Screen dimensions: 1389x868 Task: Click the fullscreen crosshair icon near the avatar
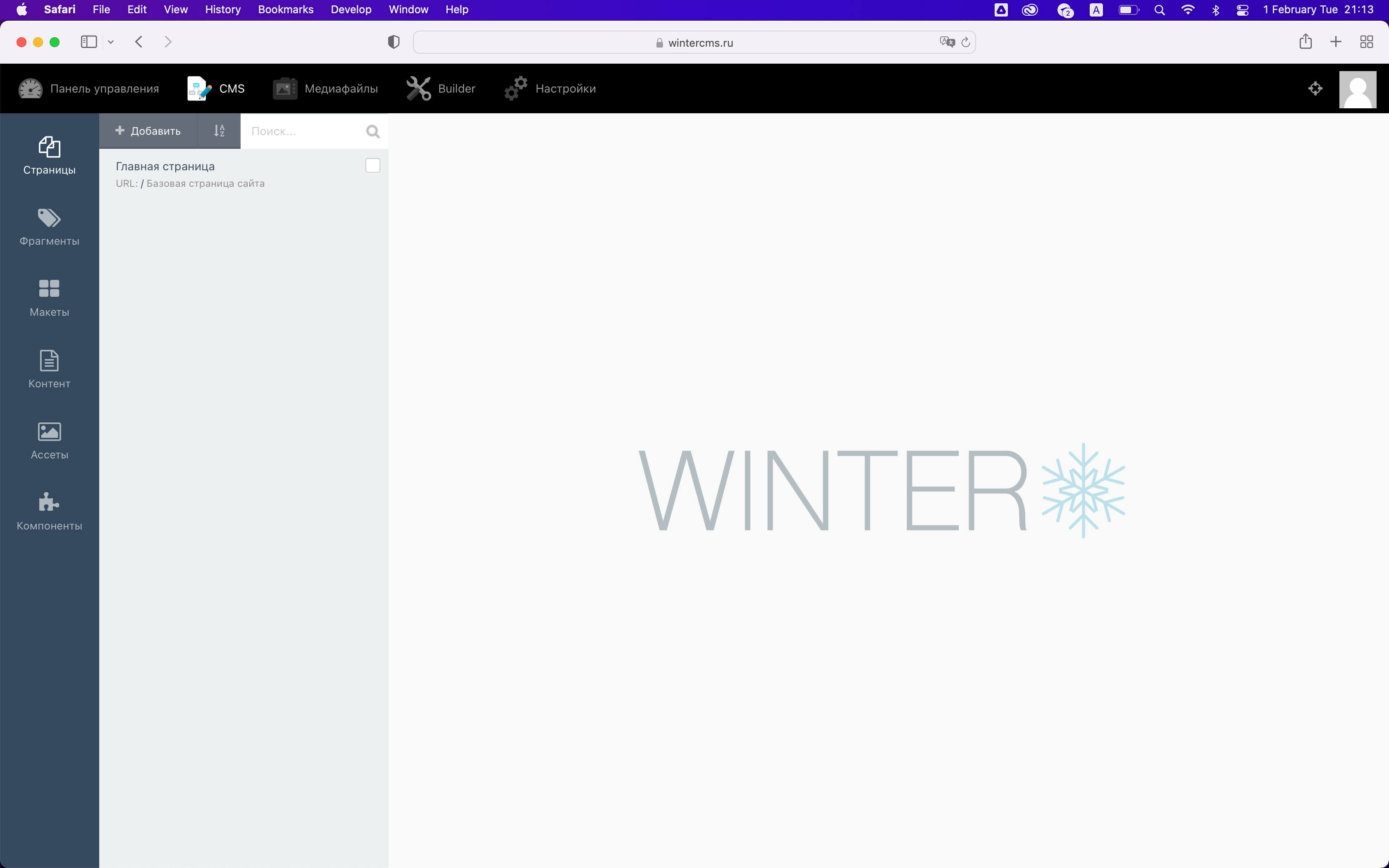(1315, 88)
